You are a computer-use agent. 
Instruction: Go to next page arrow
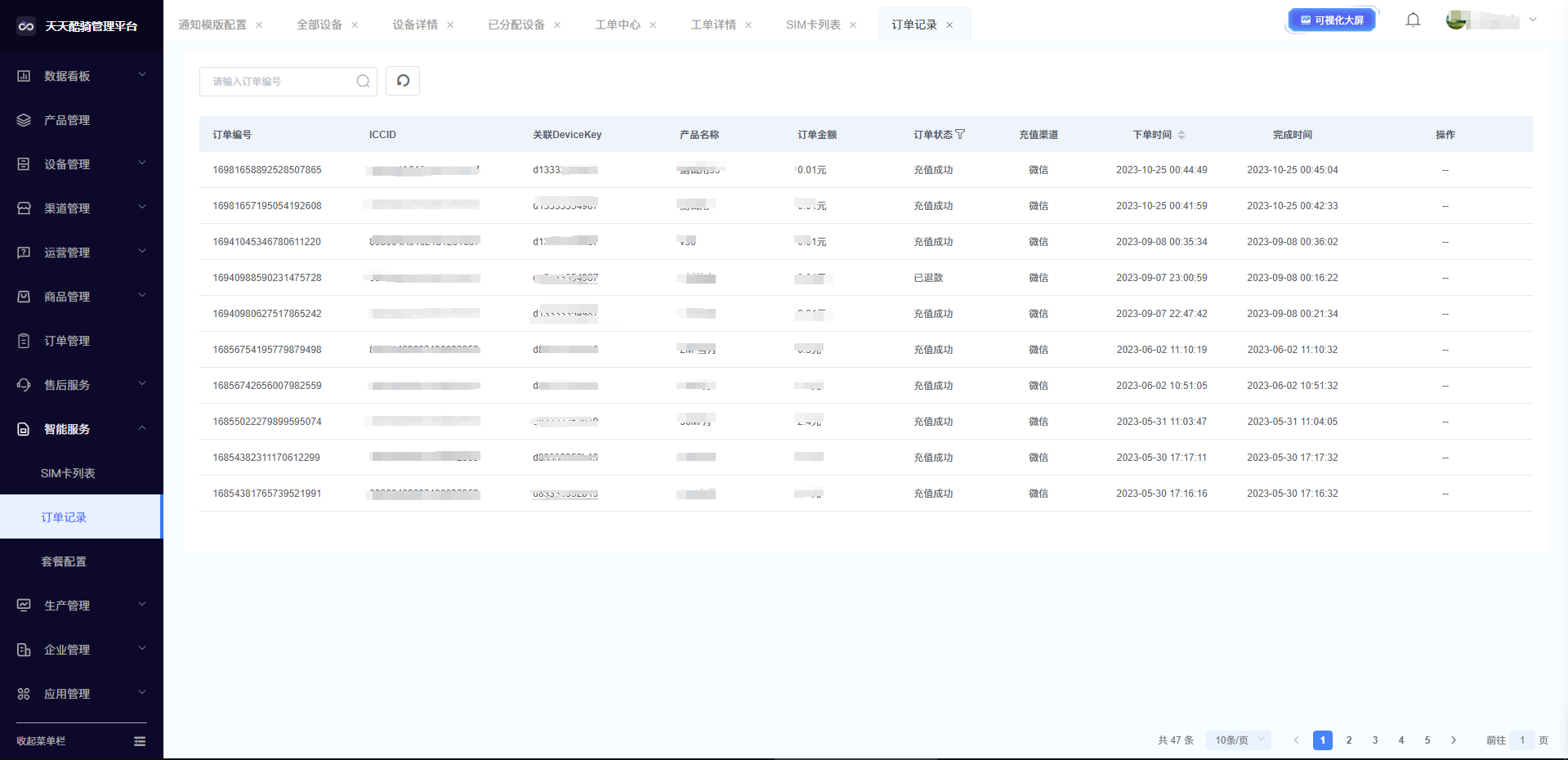1454,740
